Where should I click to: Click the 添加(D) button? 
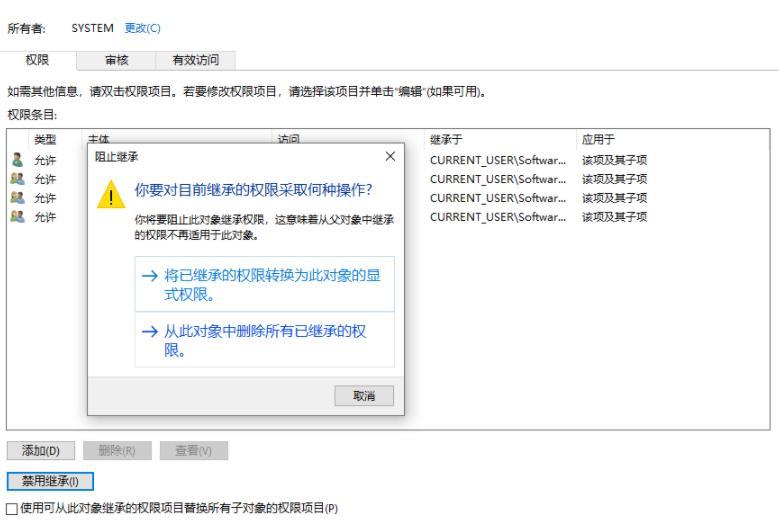40,450
